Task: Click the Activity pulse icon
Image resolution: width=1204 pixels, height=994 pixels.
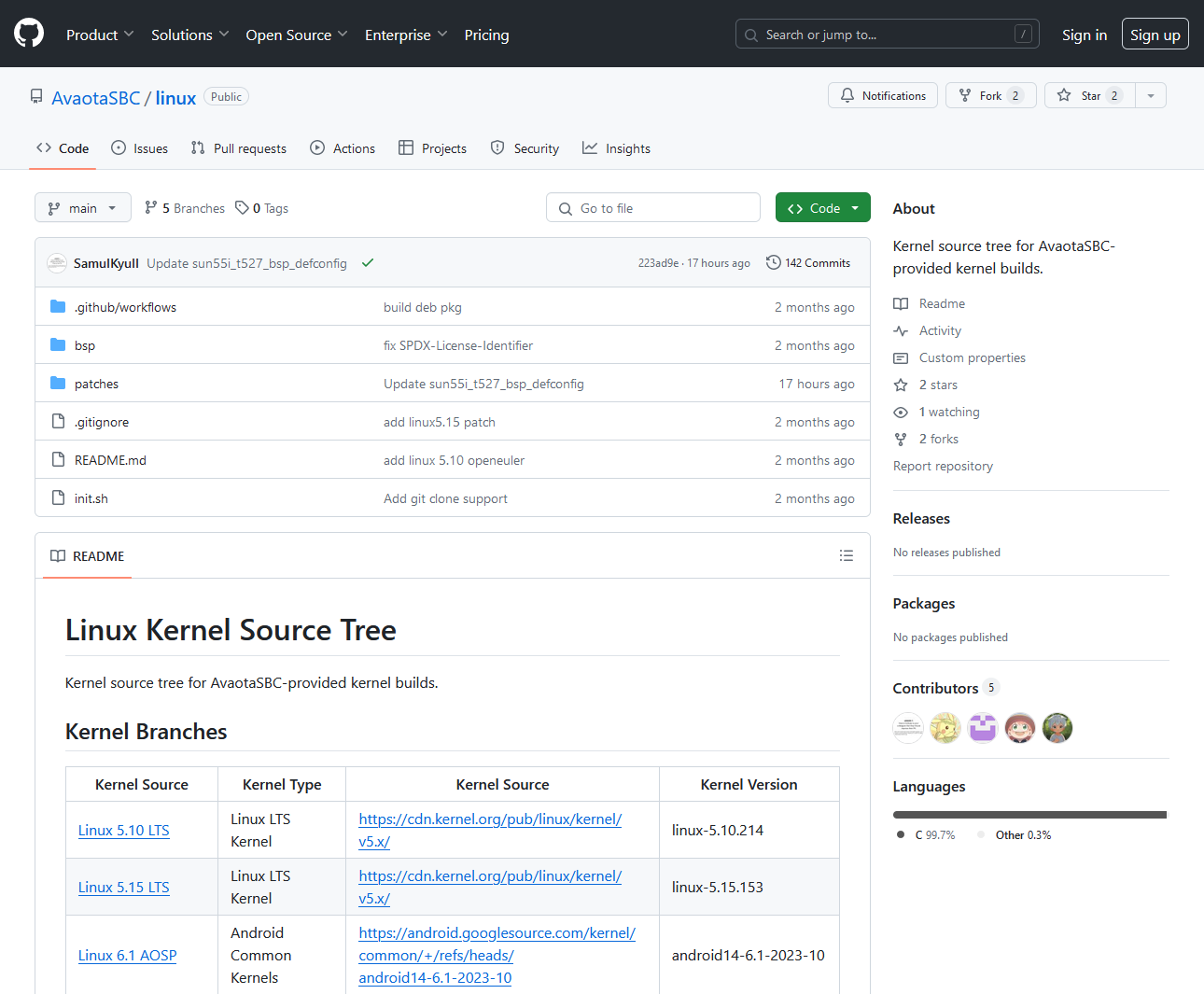Action: 901,330
